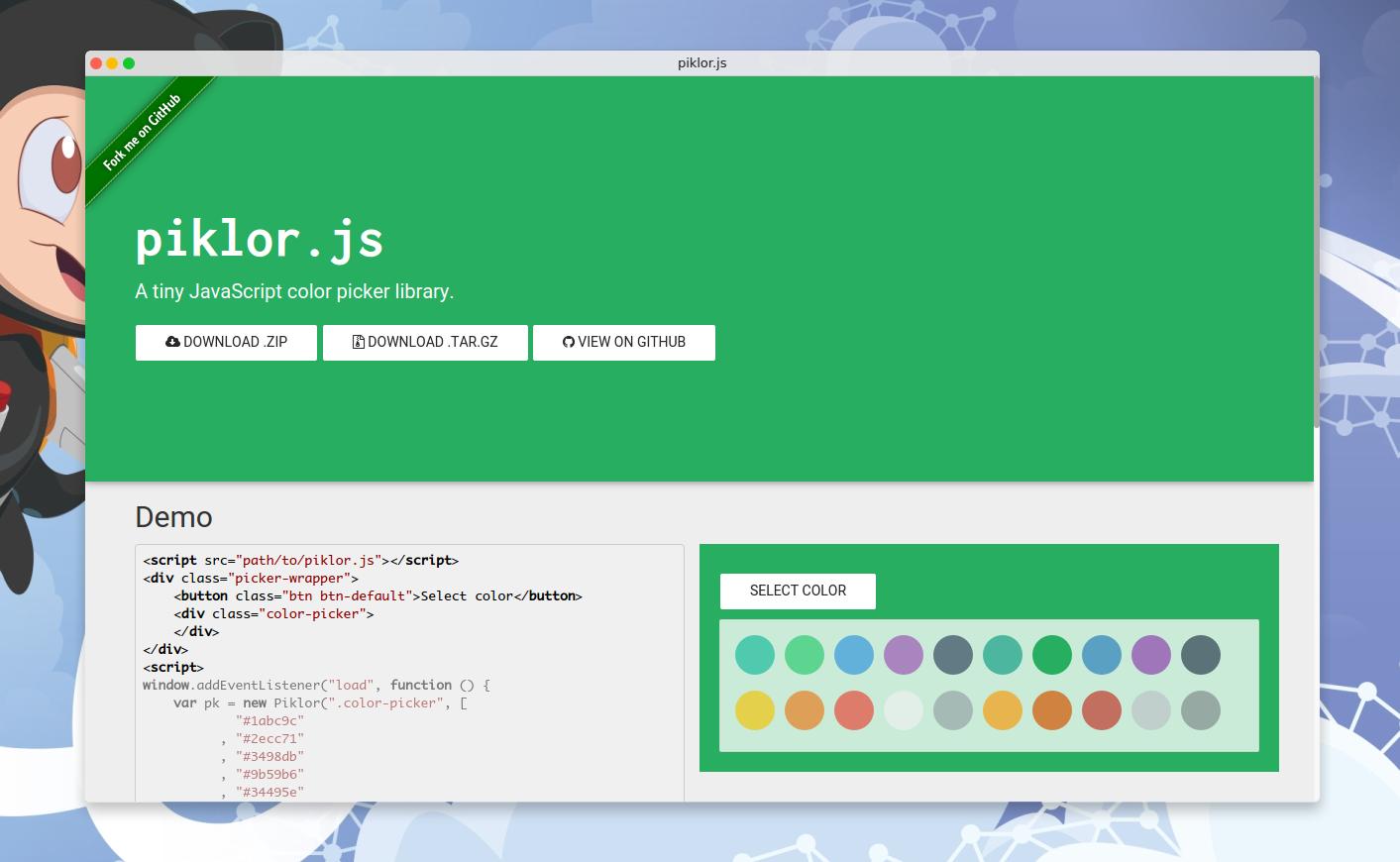1400x862 pixels.
Task: Click the Select Color button
Action: 798,591
